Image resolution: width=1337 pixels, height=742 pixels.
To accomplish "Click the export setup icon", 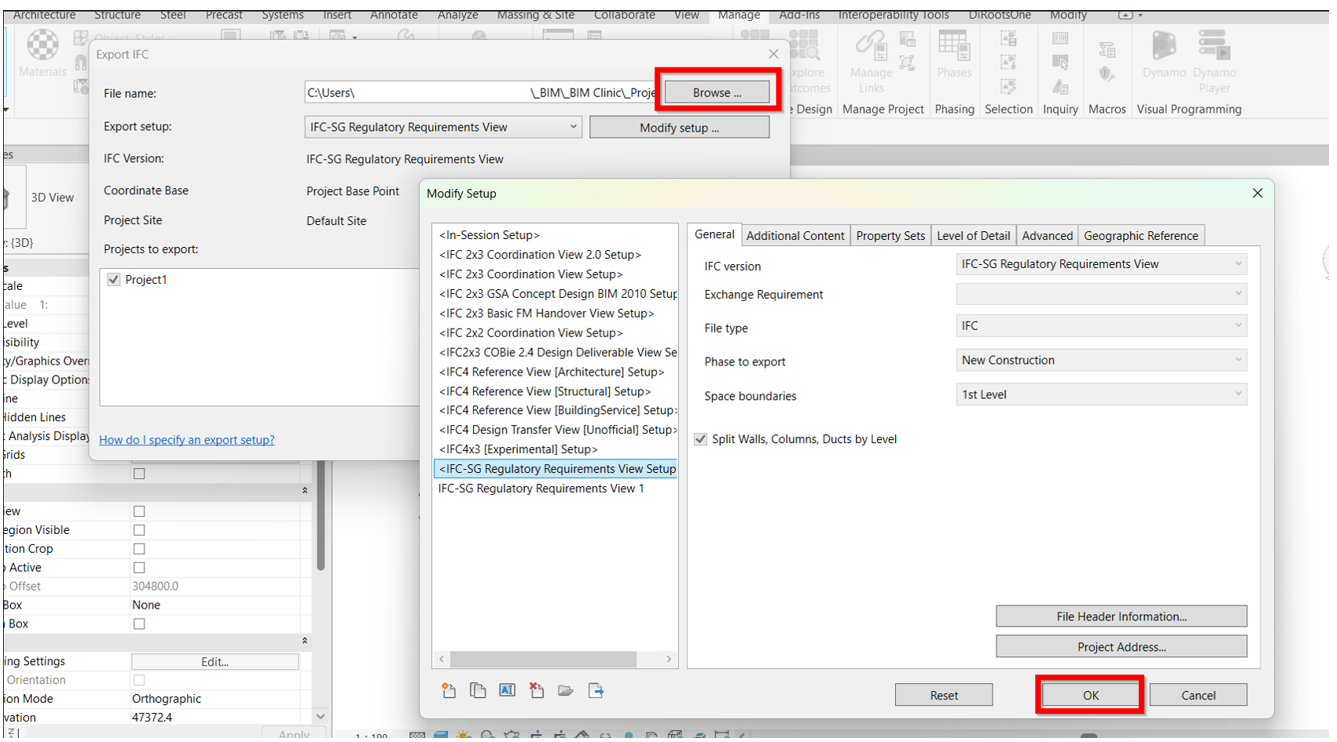I will tap(596, 691).
